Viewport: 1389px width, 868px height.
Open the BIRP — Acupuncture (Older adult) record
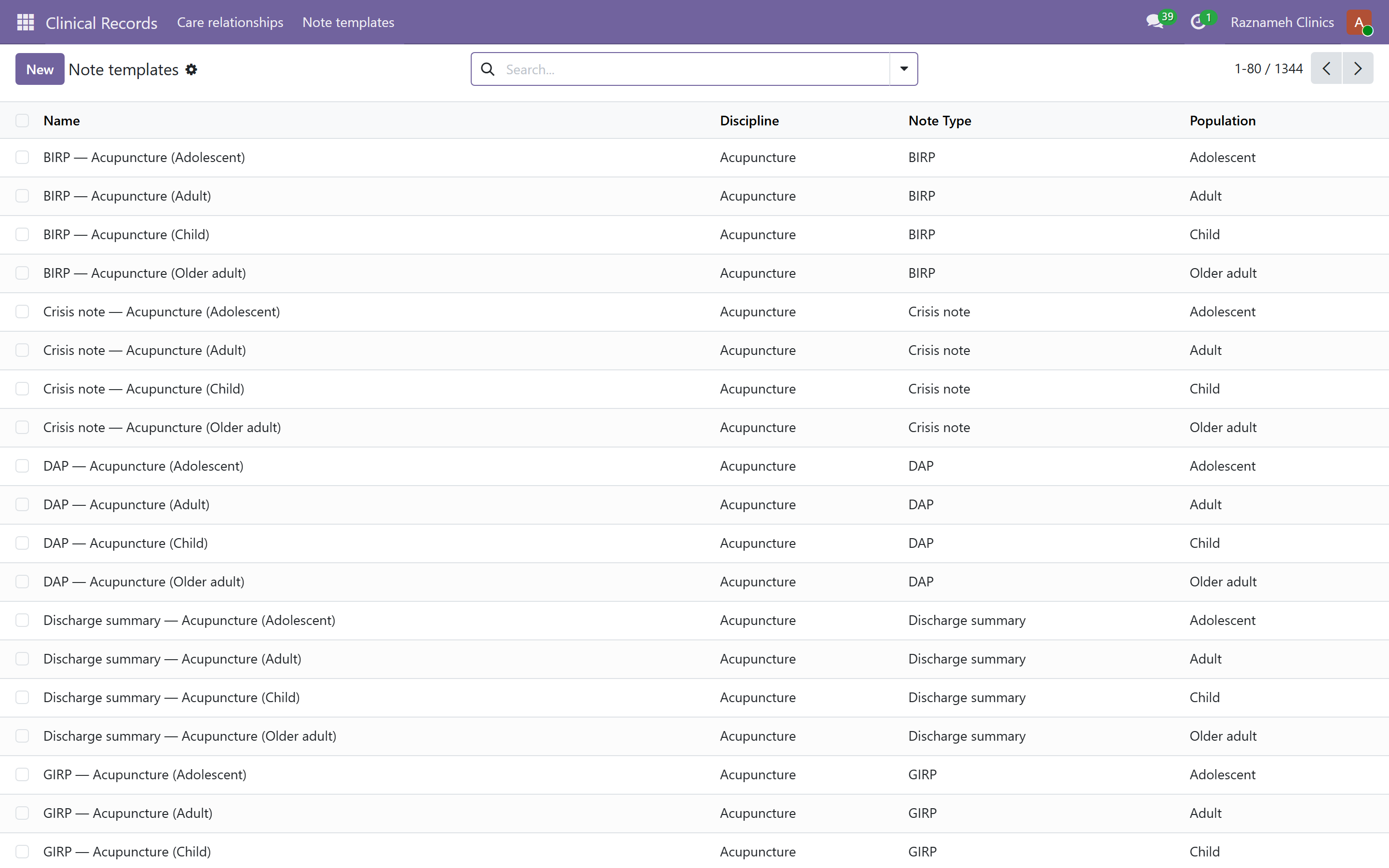145,272
